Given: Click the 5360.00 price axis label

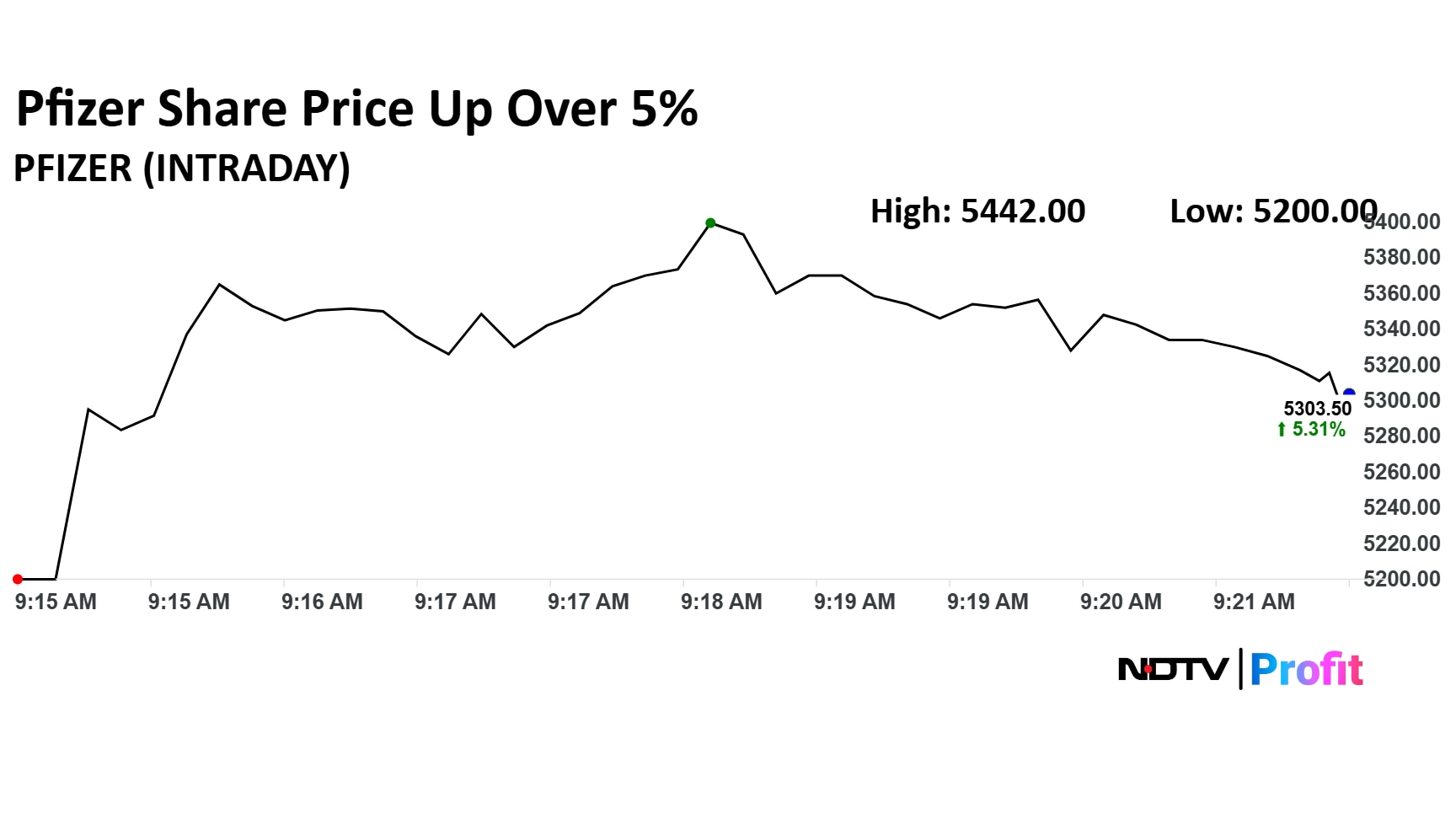Looking at the screenshot, I should click(1401, 293).
